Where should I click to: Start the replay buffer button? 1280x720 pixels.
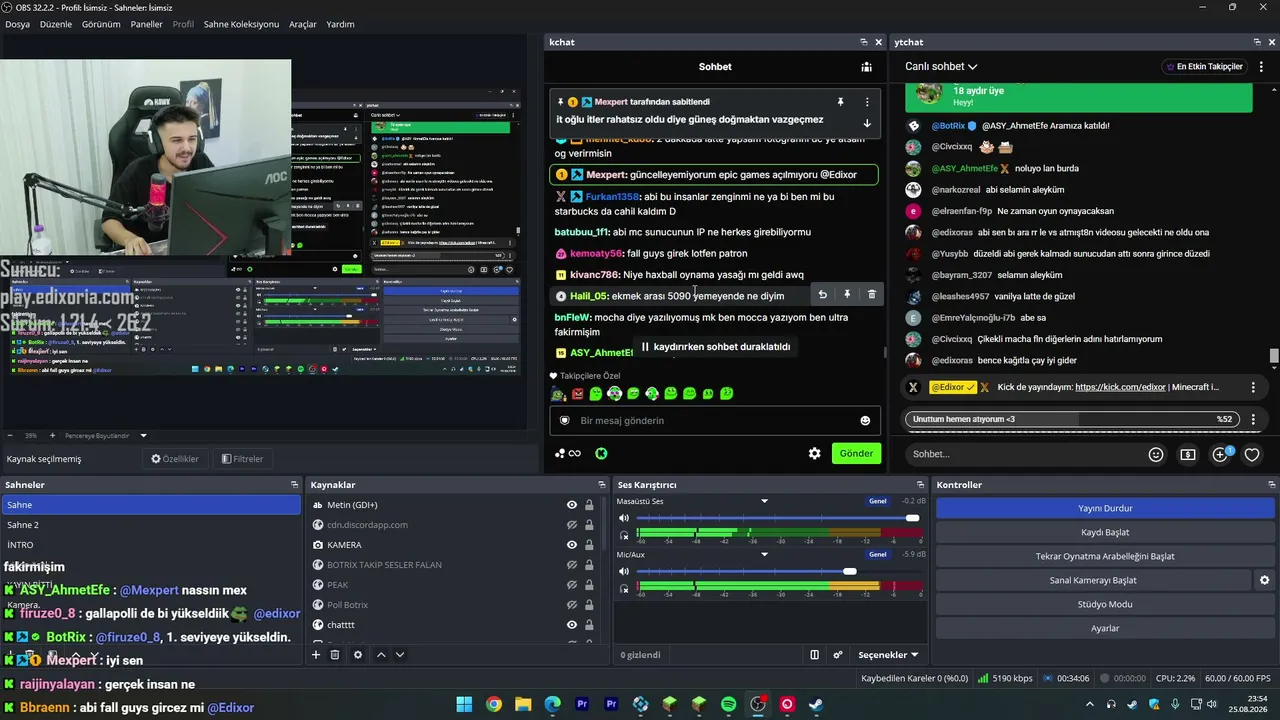(1105, 556)
